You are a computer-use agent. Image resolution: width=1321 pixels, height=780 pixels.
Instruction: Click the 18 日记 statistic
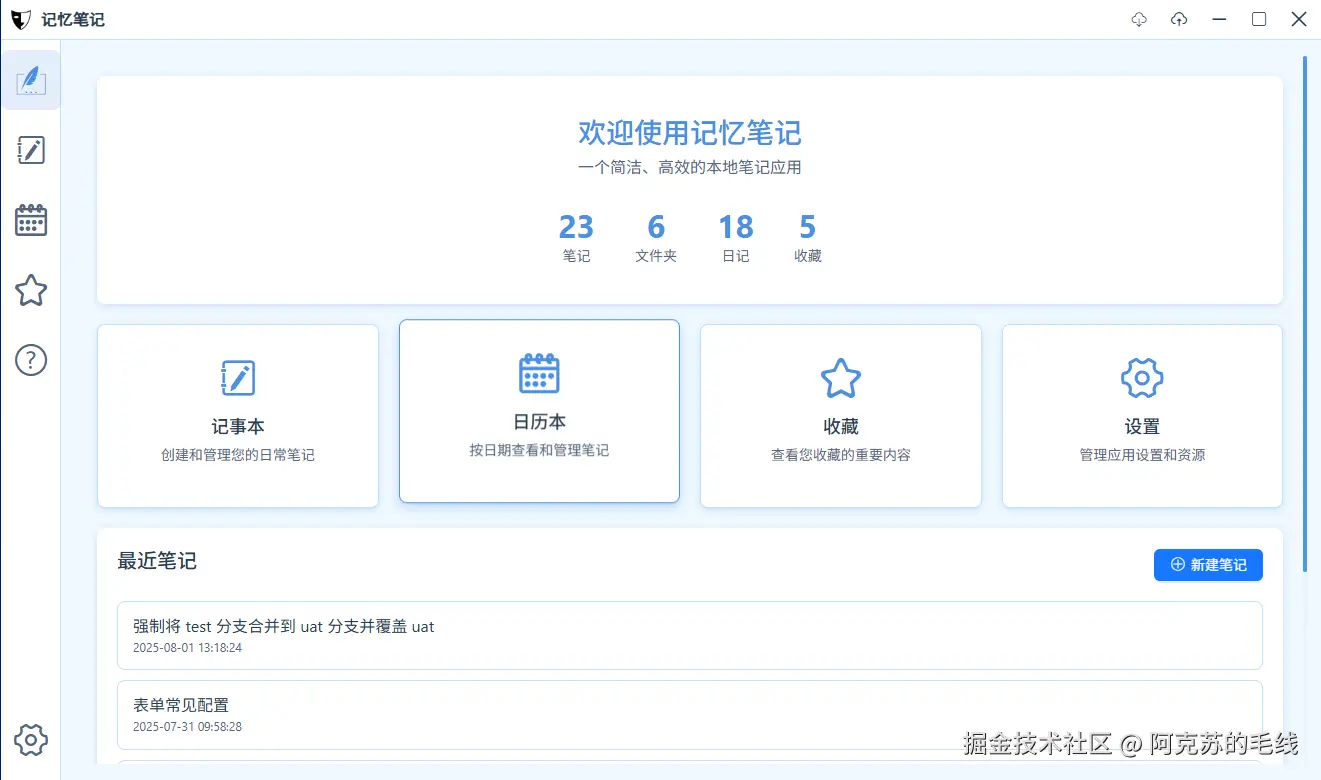click(x=736, y=237)
